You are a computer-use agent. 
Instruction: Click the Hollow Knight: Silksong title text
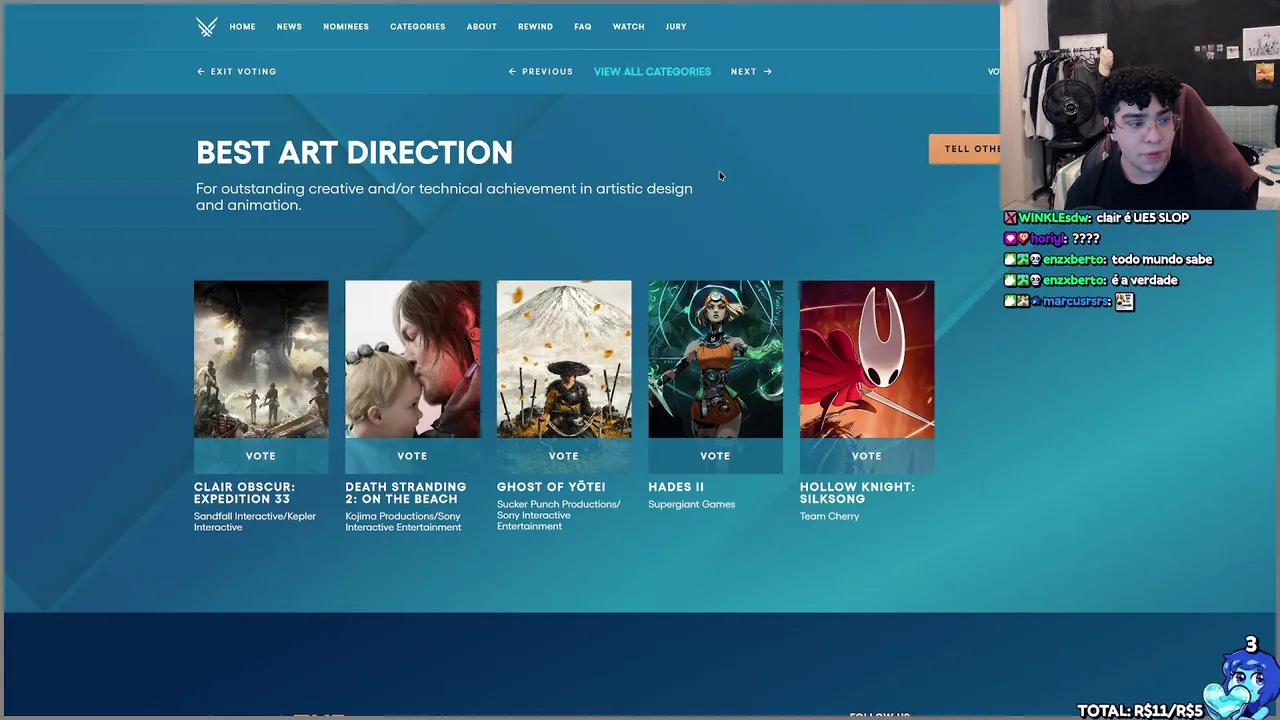(x=857, y=493)
